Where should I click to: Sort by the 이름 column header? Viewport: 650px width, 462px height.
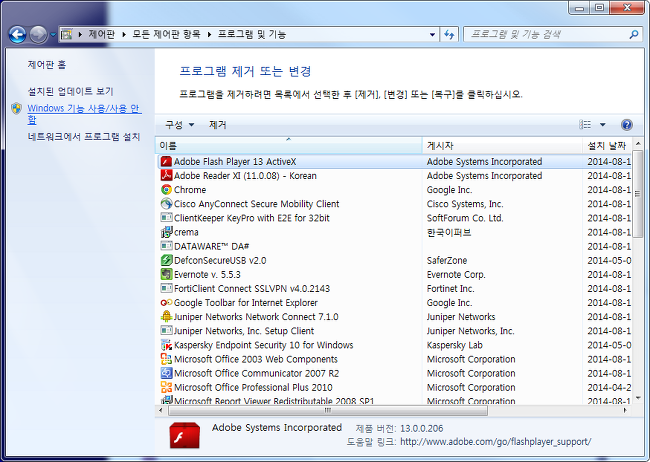(289, 146)
